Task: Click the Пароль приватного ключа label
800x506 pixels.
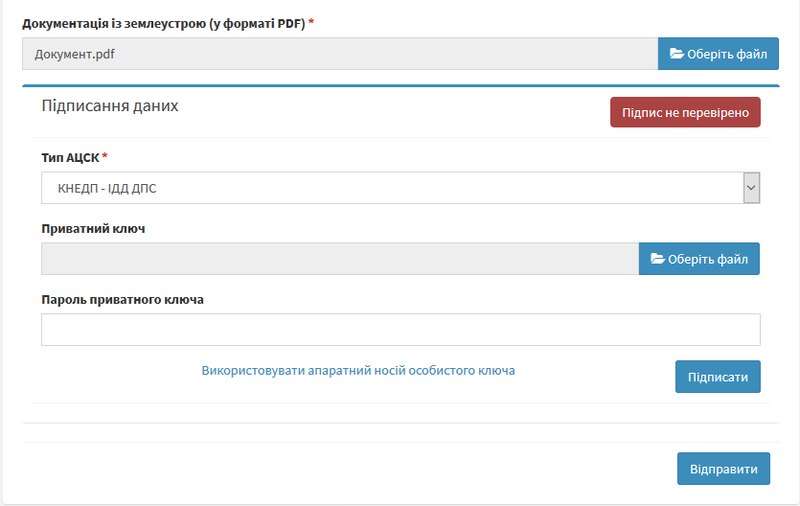Action: (x=123, y=299)
